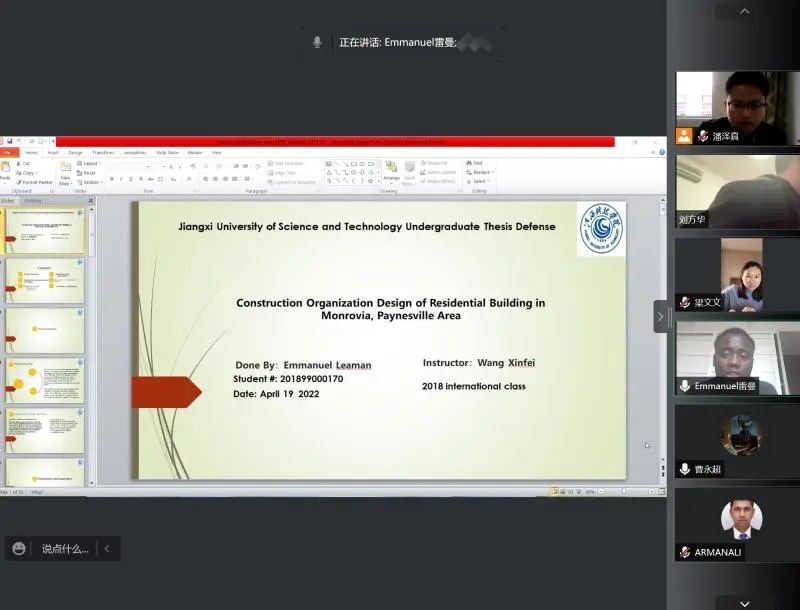Viewport: 800px width, 610px height.
Task: Toggle Bold formatting in Font group
Action: coord(112,179)
